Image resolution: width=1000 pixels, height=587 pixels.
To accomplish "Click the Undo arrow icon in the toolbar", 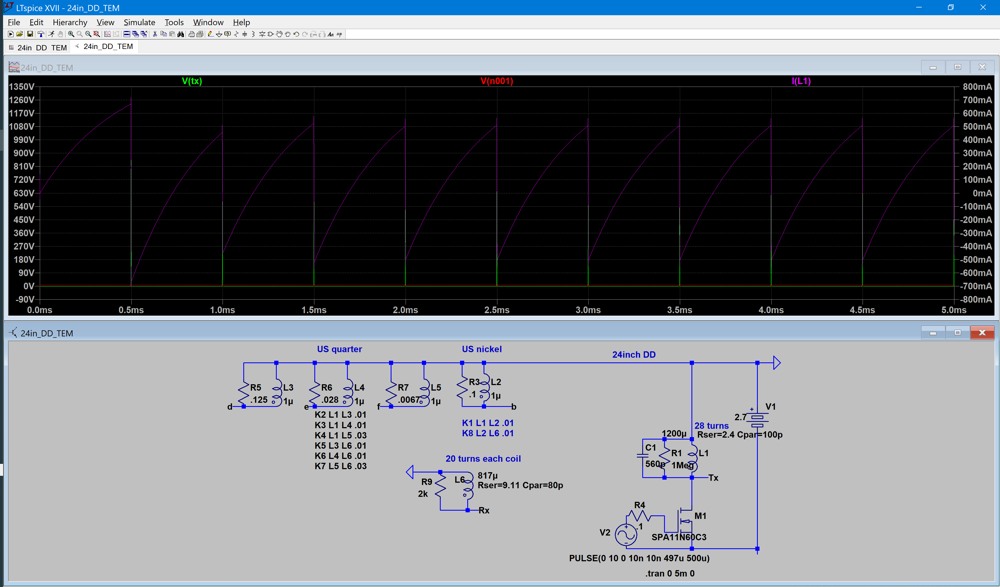I will (x=296, y=34).
